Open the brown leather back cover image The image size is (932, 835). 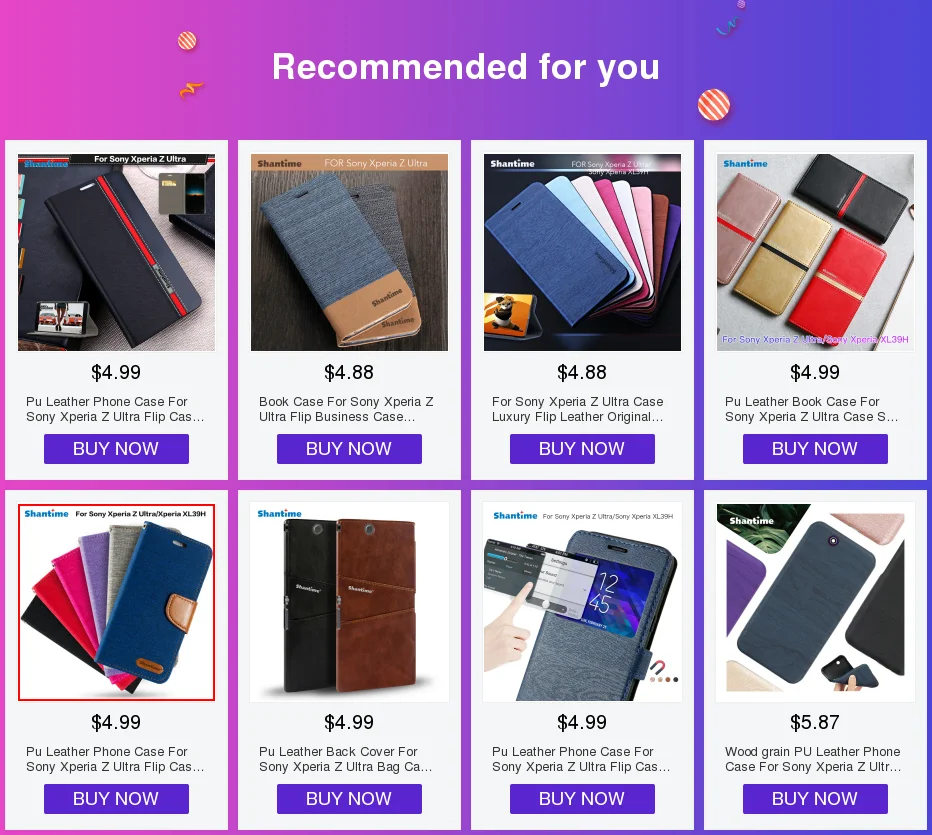350,602
